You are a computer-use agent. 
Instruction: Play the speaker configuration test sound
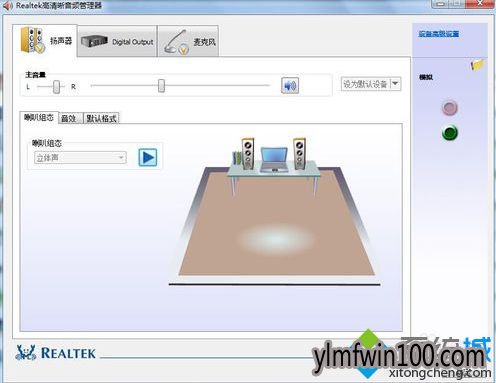148,157
